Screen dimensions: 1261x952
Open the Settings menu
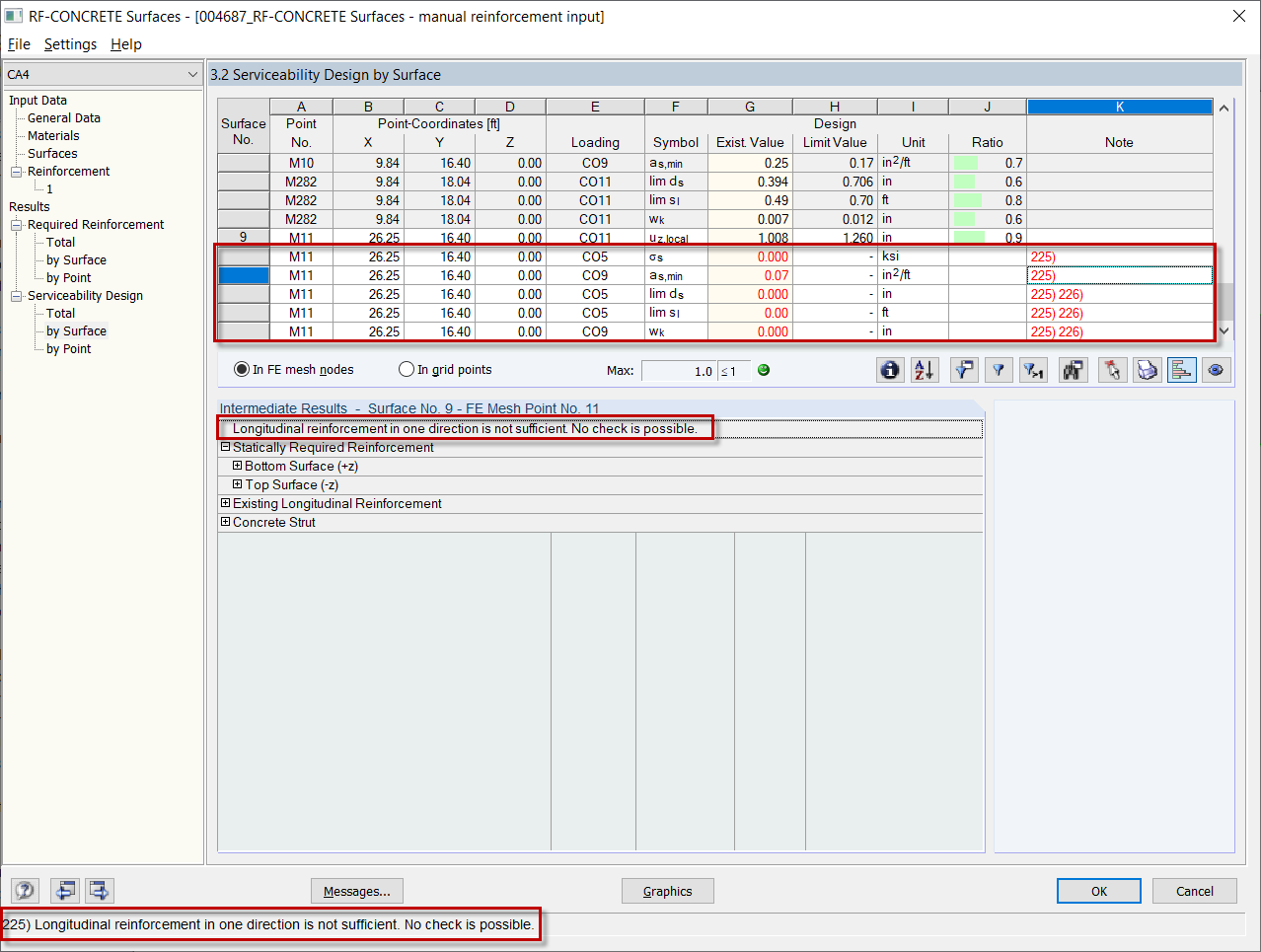(x=70, y=44)
